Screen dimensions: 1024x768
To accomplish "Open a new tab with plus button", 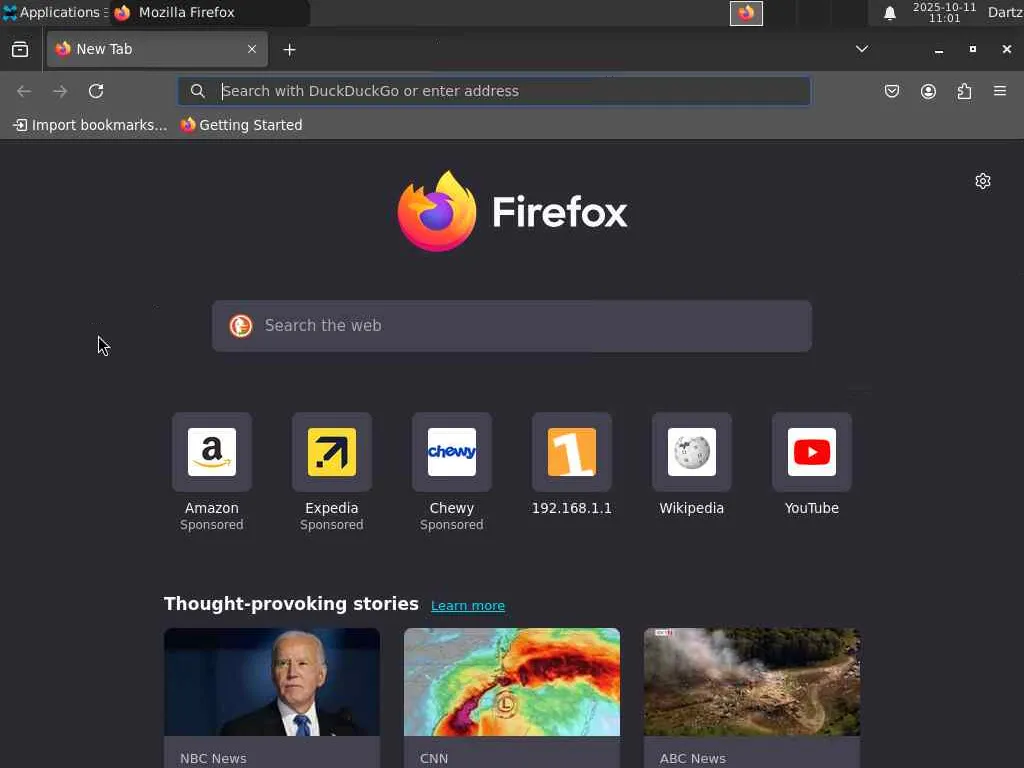I will (x=289, y=50).
